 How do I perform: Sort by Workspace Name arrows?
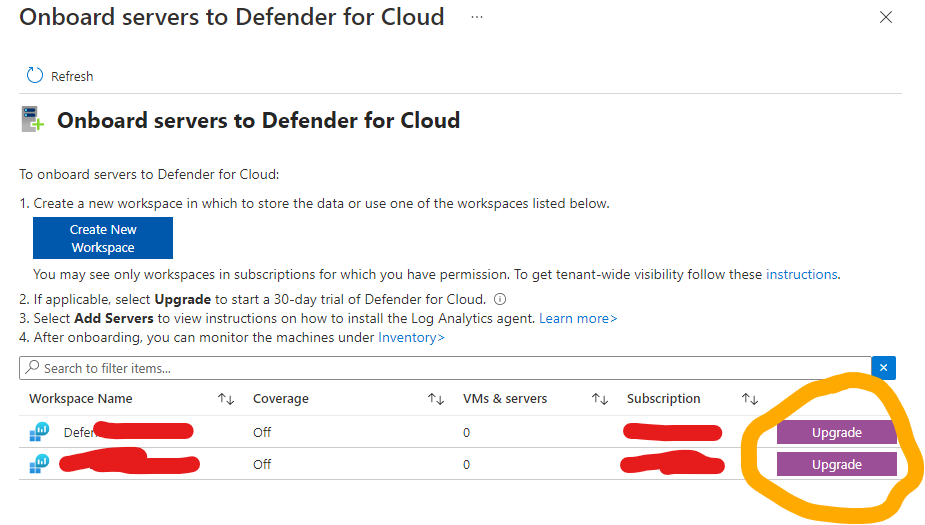point(226,399)
